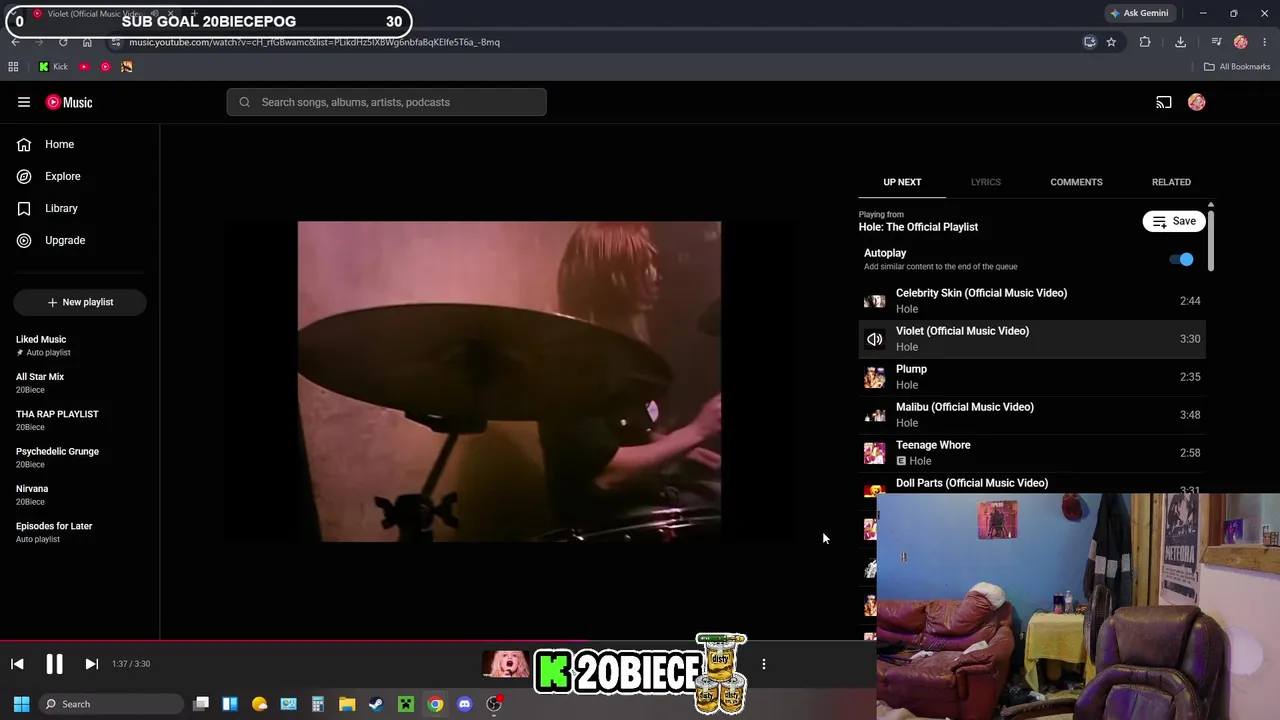Open the Chrome profile avatar
1280x720 pixels.
point(1241,42)
